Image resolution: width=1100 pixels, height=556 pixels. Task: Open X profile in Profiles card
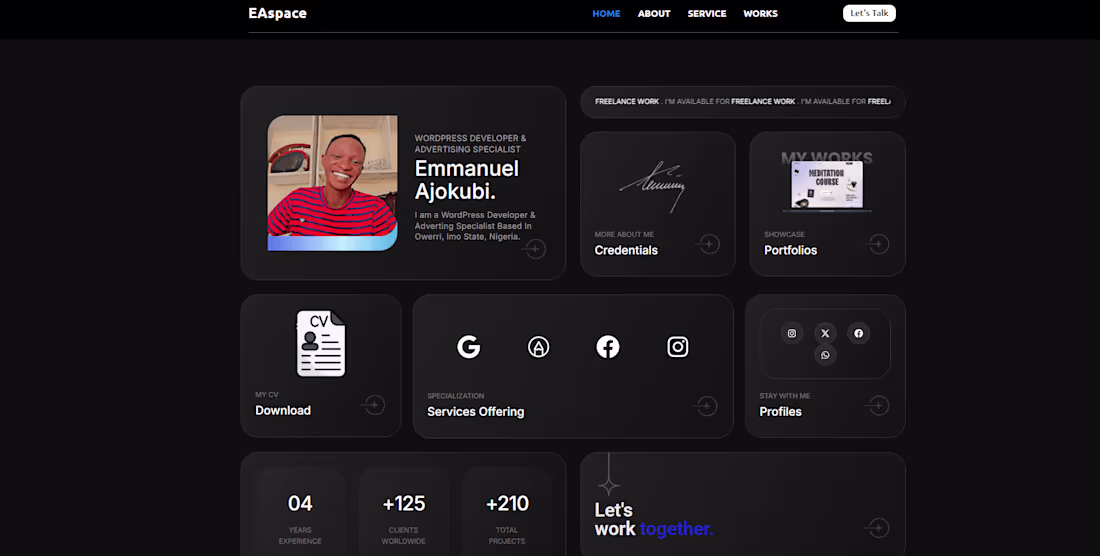click(825, 333)
